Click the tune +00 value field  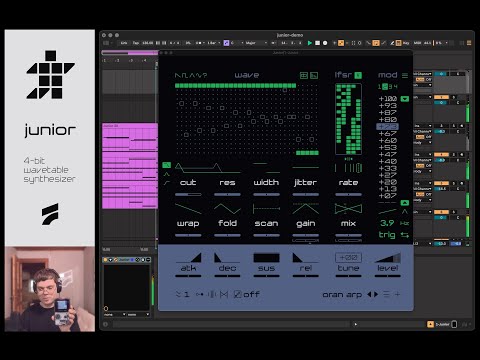pos(348,257)
